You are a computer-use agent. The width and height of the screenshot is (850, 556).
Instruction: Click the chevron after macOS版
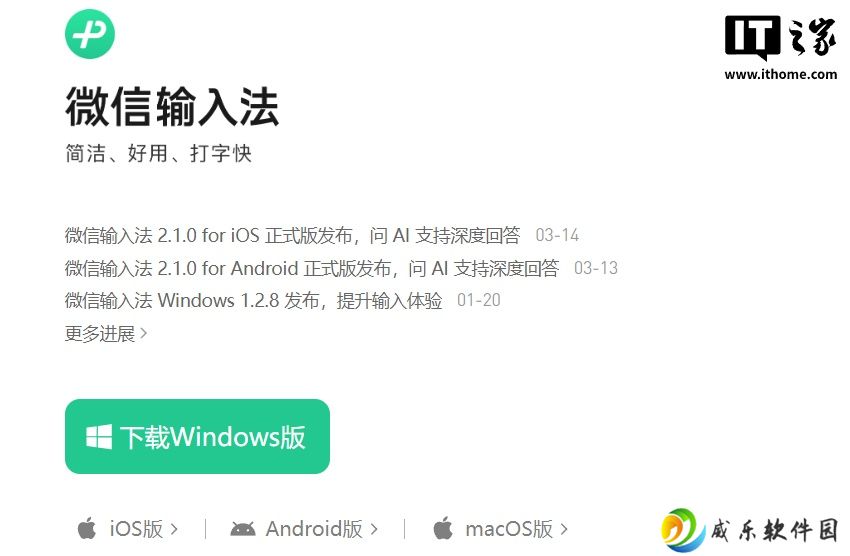[x=564, y=529]
